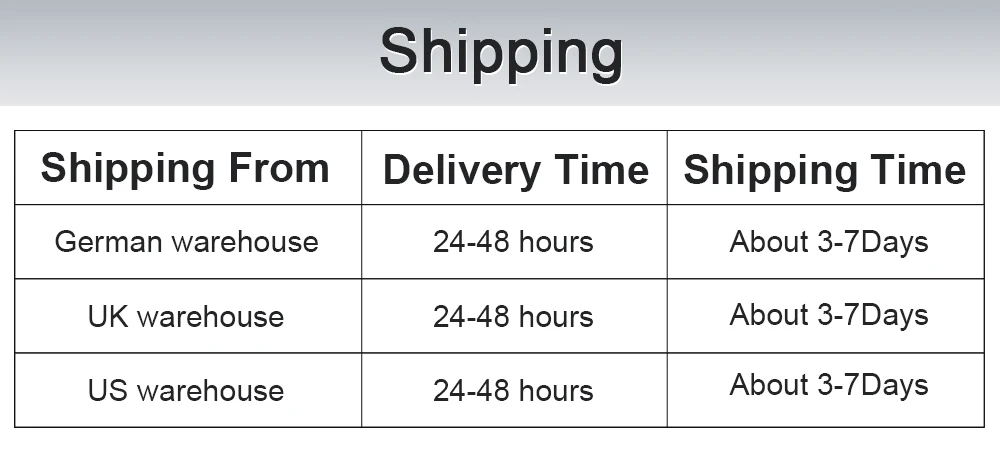The width and height of the screenshot is (1000, 452).
Task: Click About 3-7Days in UK warehouse row
Action: point(828,316)
